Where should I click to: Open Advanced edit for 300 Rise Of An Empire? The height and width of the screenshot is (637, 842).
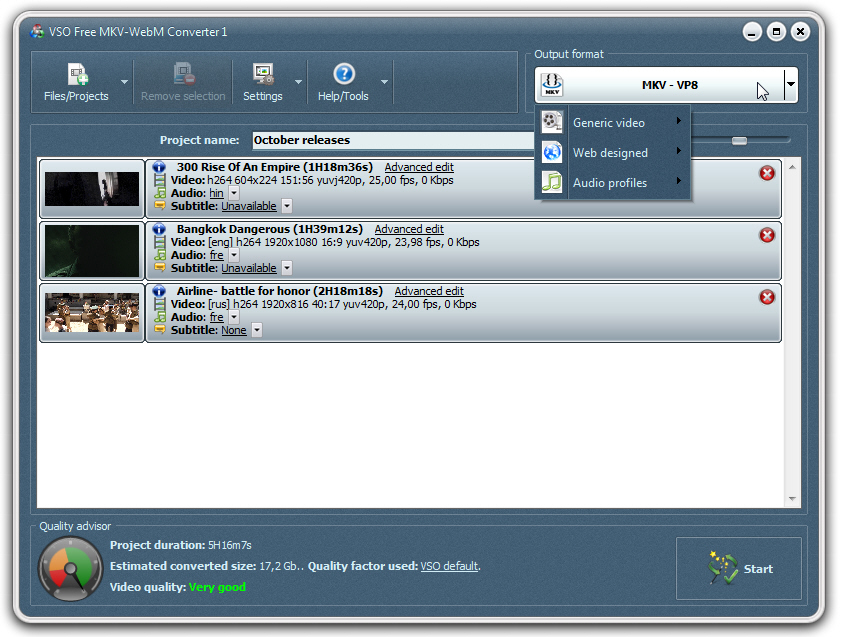(419, 167)
